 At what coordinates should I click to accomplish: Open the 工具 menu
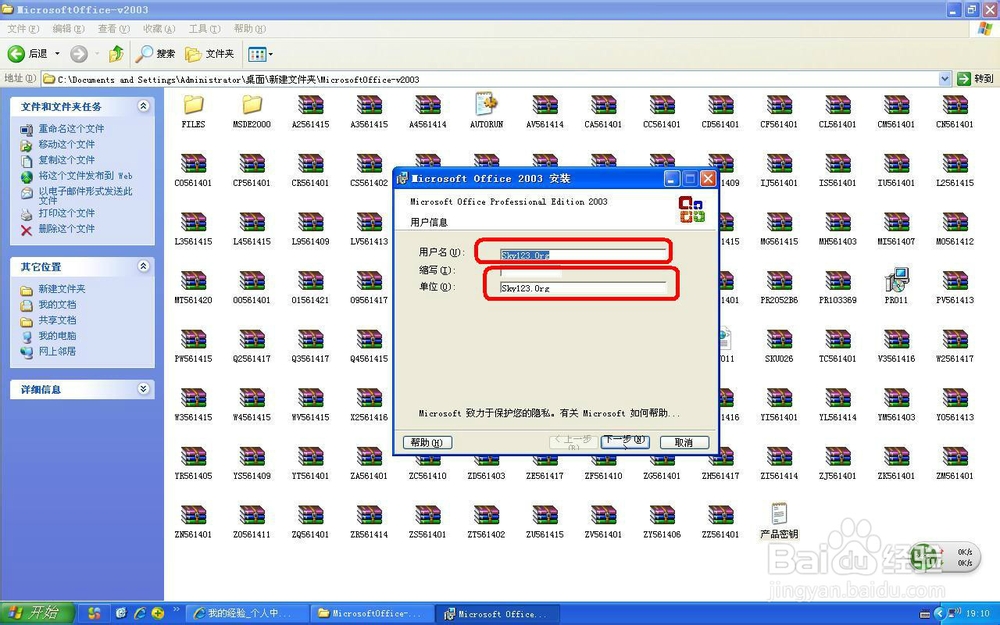tap(204, 28)
